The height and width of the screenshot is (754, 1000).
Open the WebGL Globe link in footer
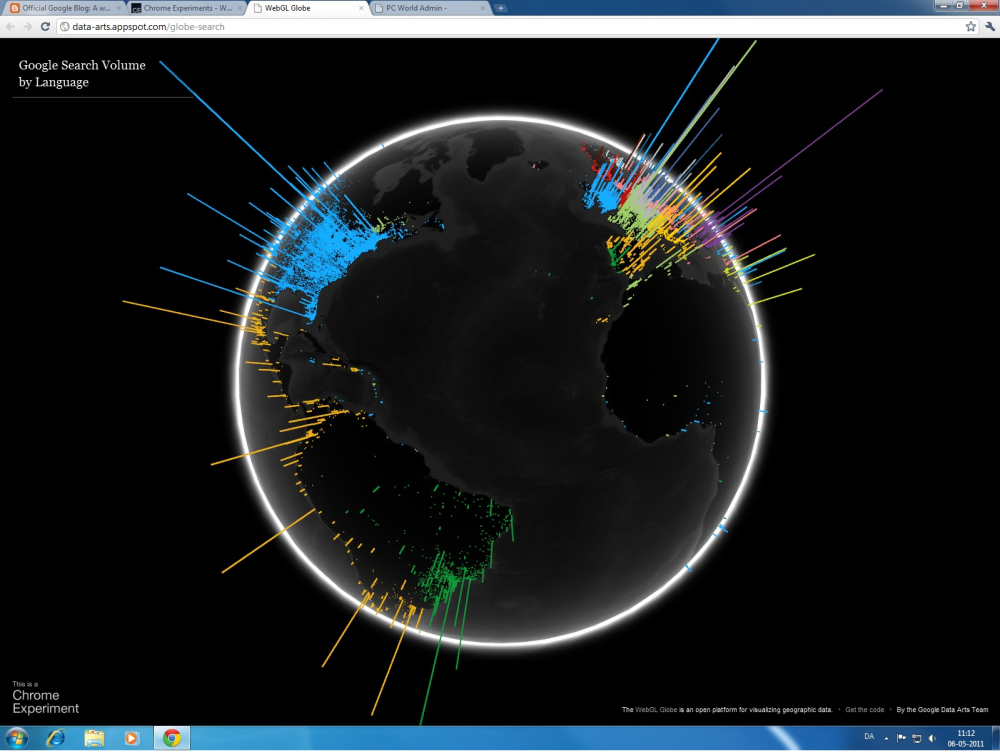click(x=656, y=709)
